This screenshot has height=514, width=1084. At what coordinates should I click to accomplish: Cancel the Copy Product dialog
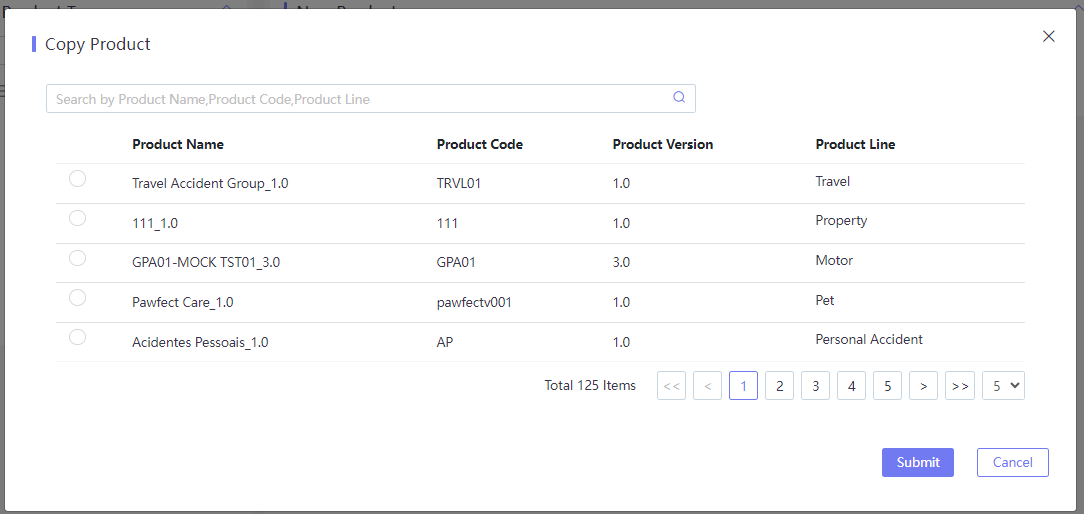[x=1012, y=463]
